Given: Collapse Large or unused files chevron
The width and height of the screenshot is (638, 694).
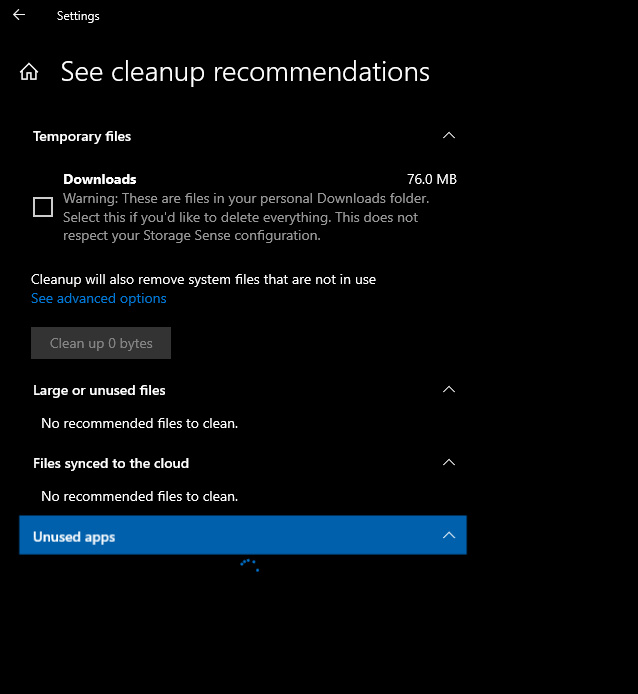Looking at the screenshot, I should [x=449, y=390].
